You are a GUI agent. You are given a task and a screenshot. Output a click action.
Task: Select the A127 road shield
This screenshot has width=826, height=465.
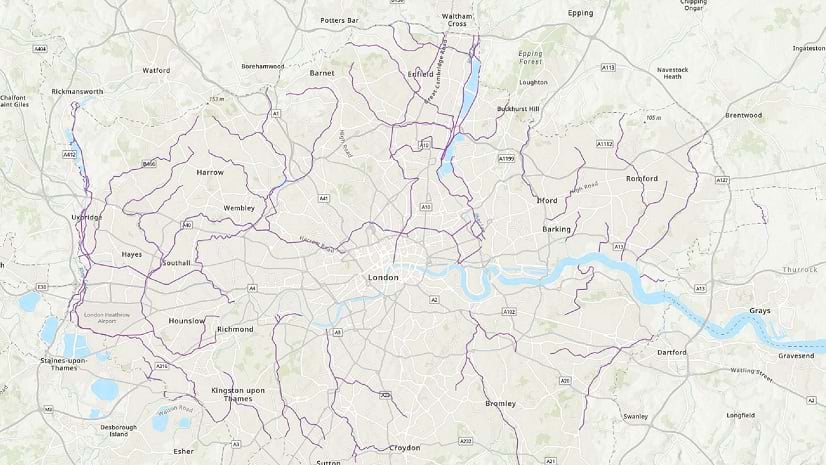click(722, 180)
